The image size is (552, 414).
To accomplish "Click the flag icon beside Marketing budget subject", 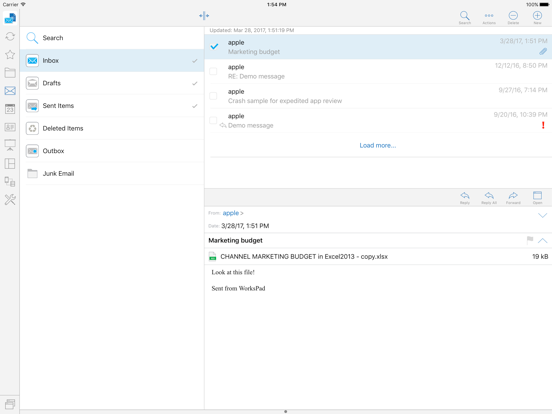I will pyautogui.click(x=530, y=240).
